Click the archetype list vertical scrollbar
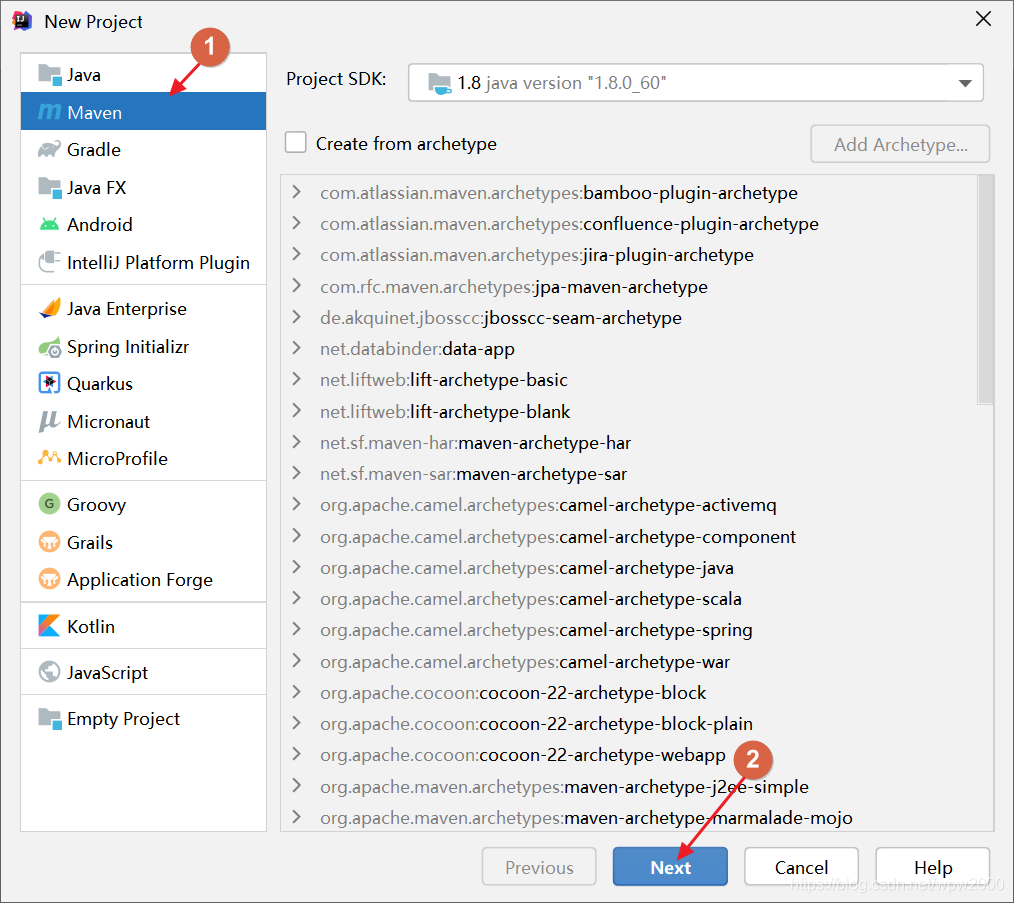The height and width of the screenshot is (903, 1014). (x=985, y=290)
